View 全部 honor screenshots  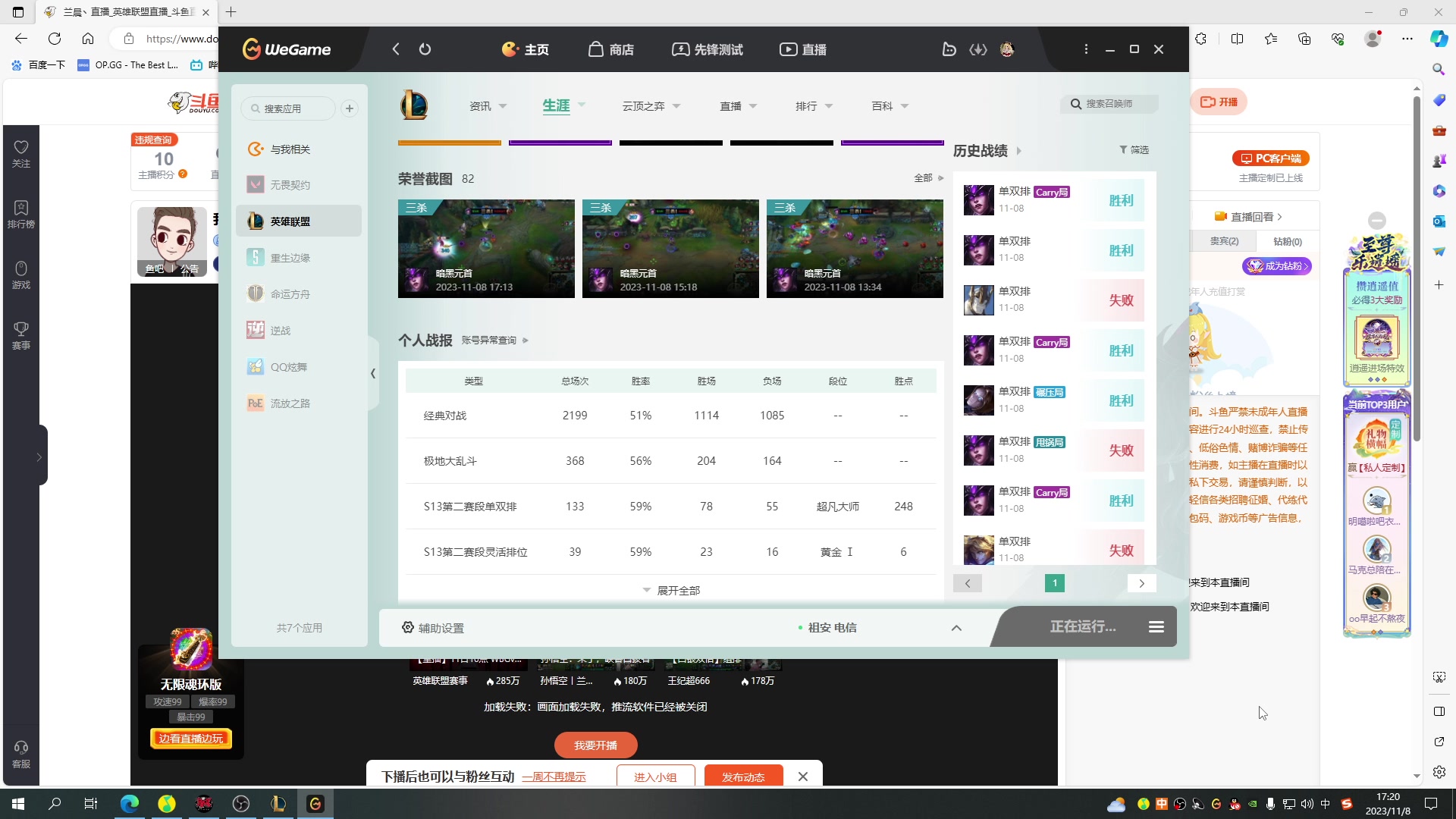(928, 178)
